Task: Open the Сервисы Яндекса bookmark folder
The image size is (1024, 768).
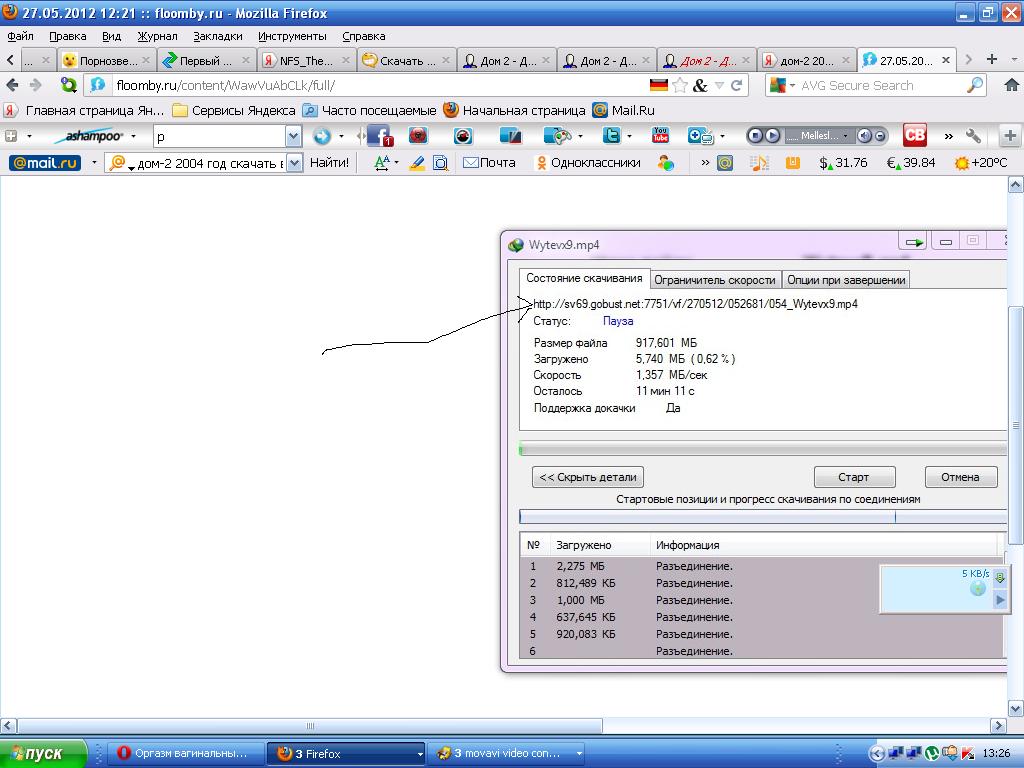Action: pyautogui.click(x=233, y=110)
